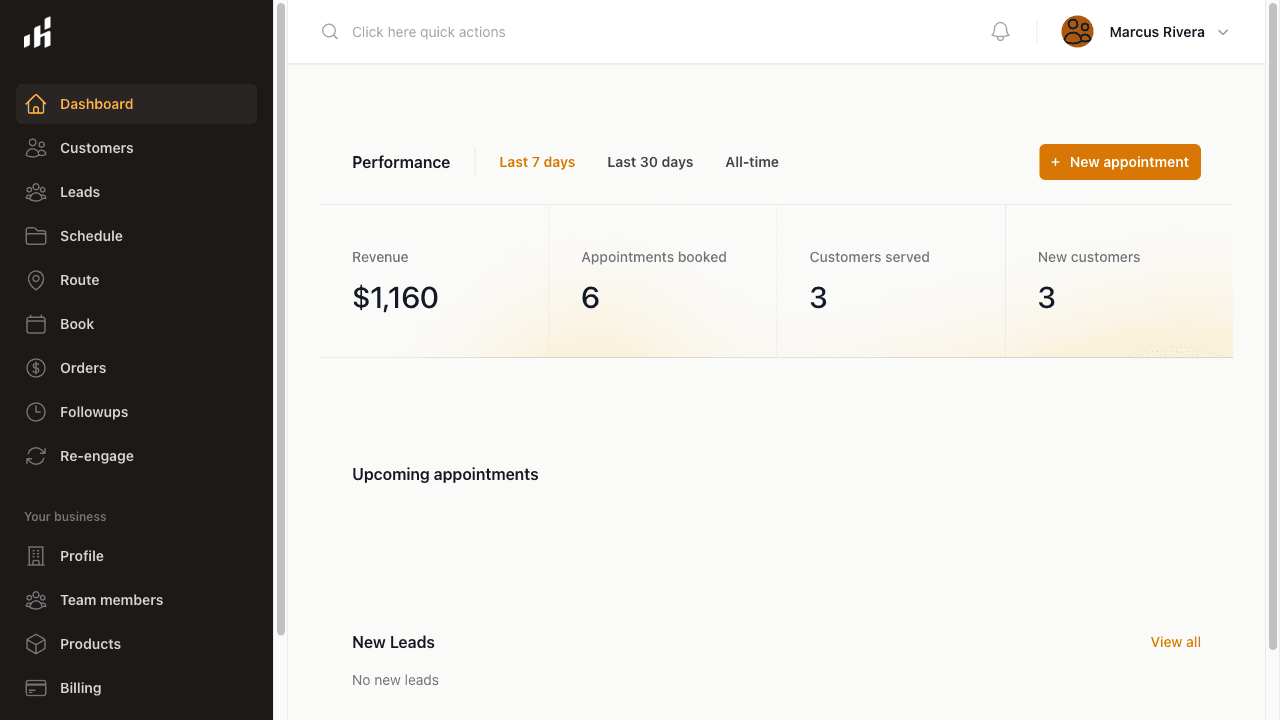
Task: Select the Orders dollar icon
Action: click(x=36, y=367)
